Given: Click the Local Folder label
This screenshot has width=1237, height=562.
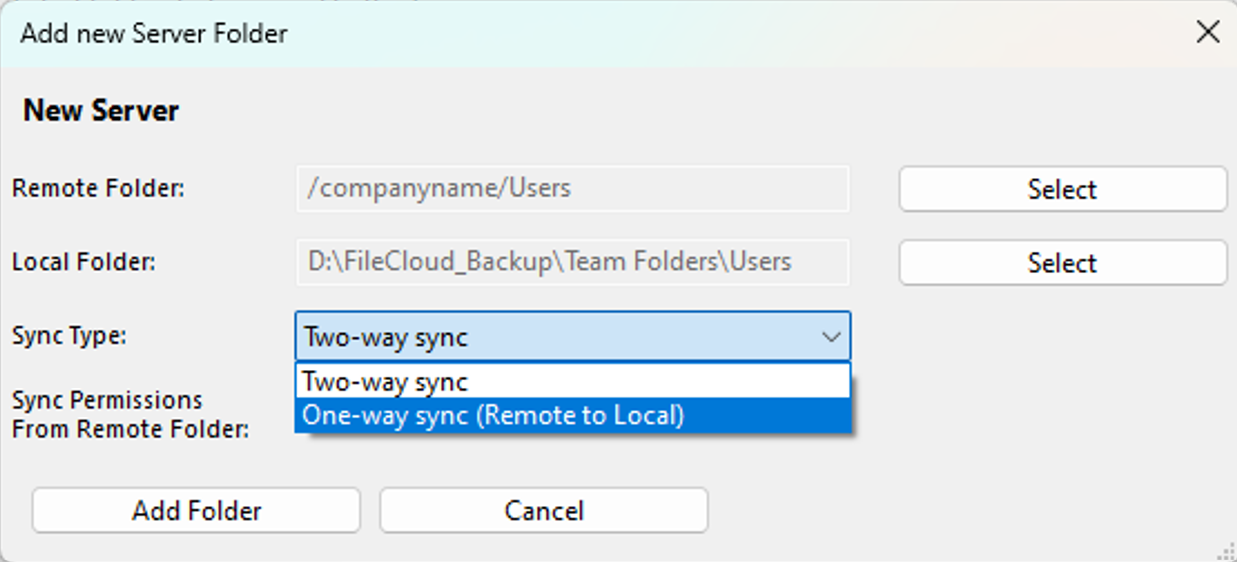Looking at the screenshot, I should pyautogui.click(x=84, y=262).
